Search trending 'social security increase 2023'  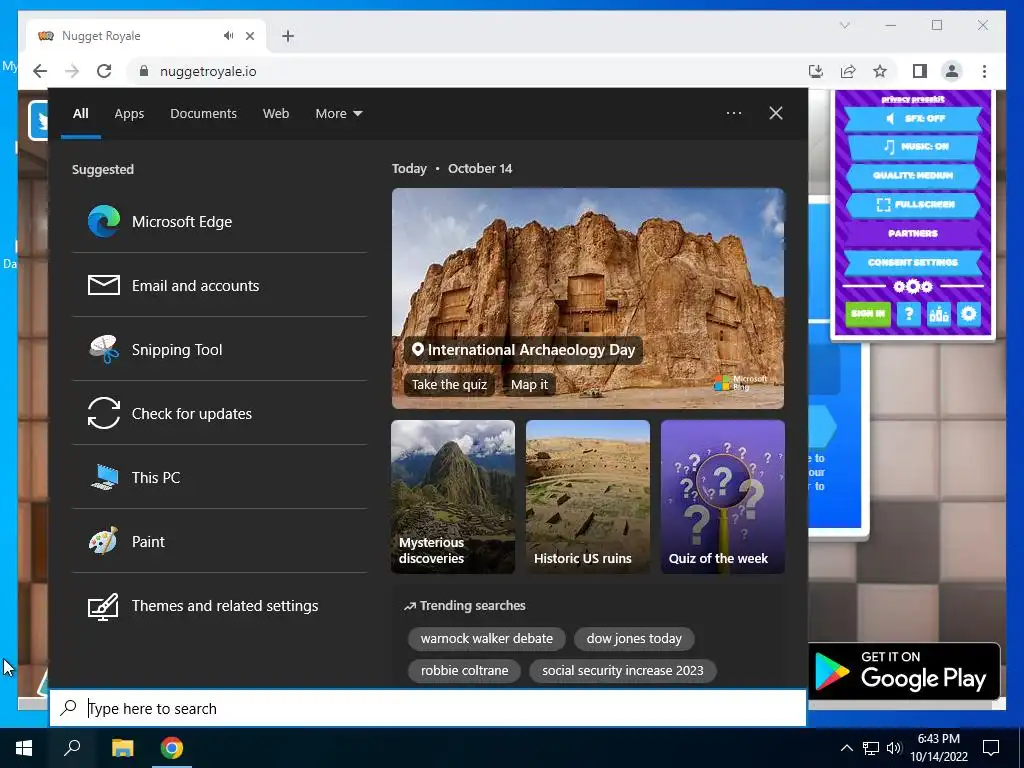622,671
